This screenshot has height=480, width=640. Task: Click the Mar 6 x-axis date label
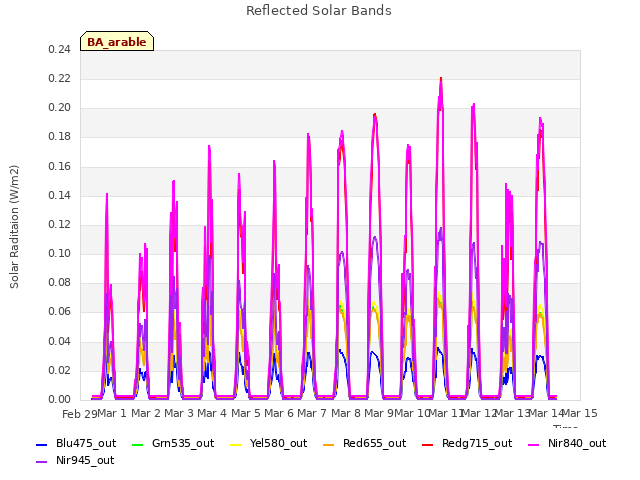[x=279, y=413]
